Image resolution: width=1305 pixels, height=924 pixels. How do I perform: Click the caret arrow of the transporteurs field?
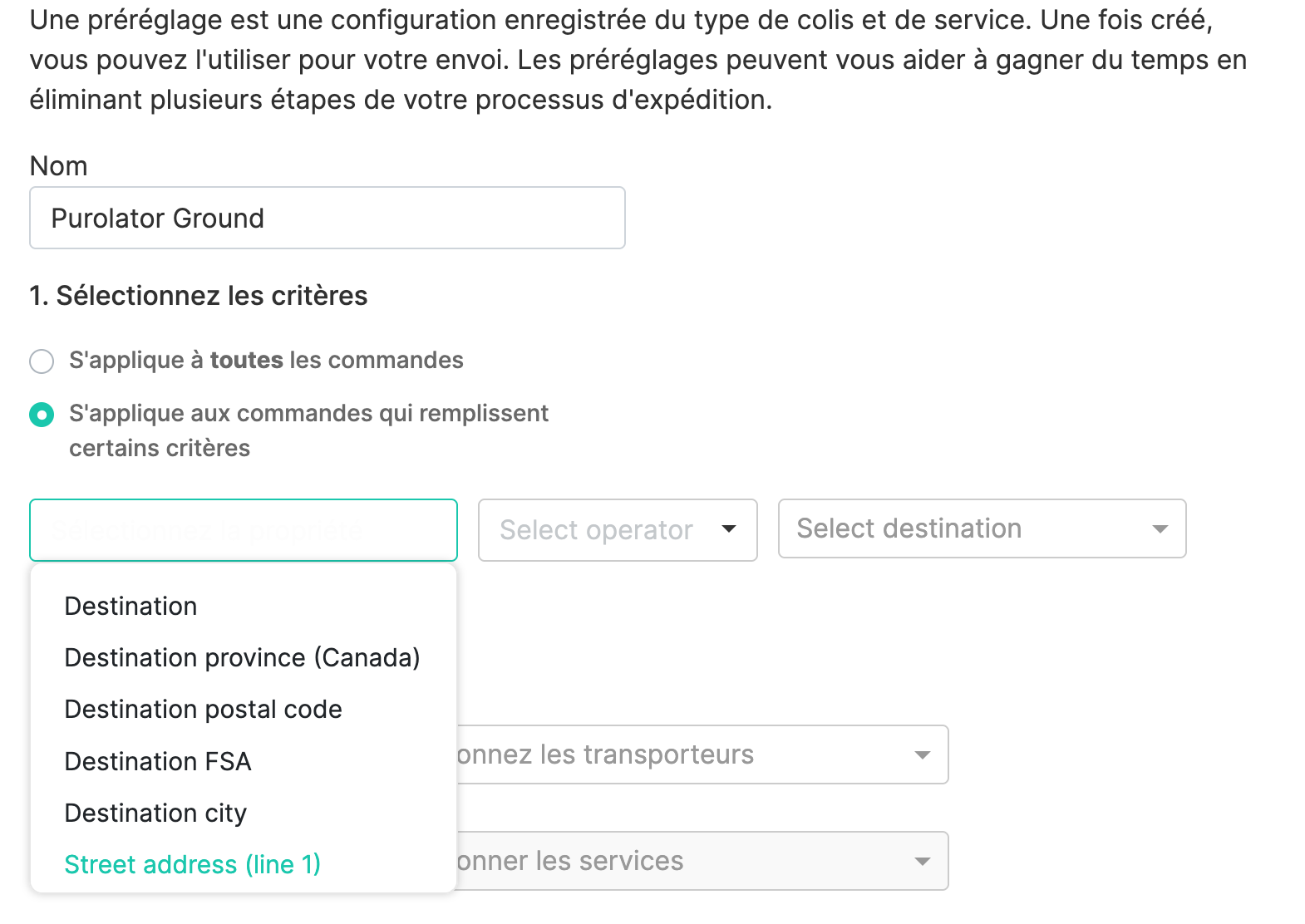click(x=922, y=755)
